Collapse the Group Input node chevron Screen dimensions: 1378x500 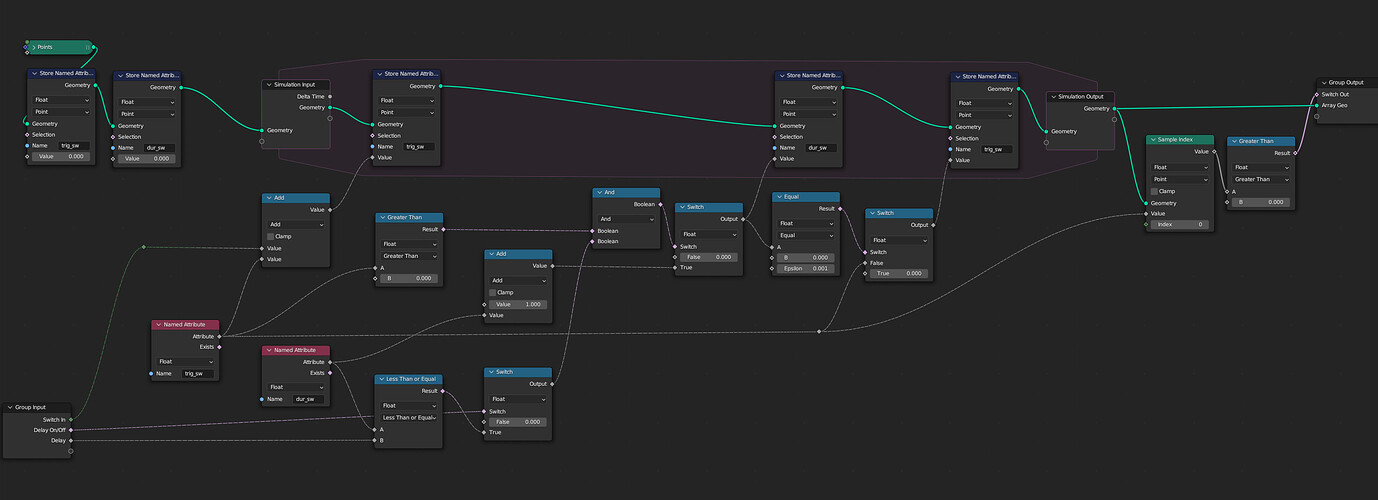pos(11,407)
